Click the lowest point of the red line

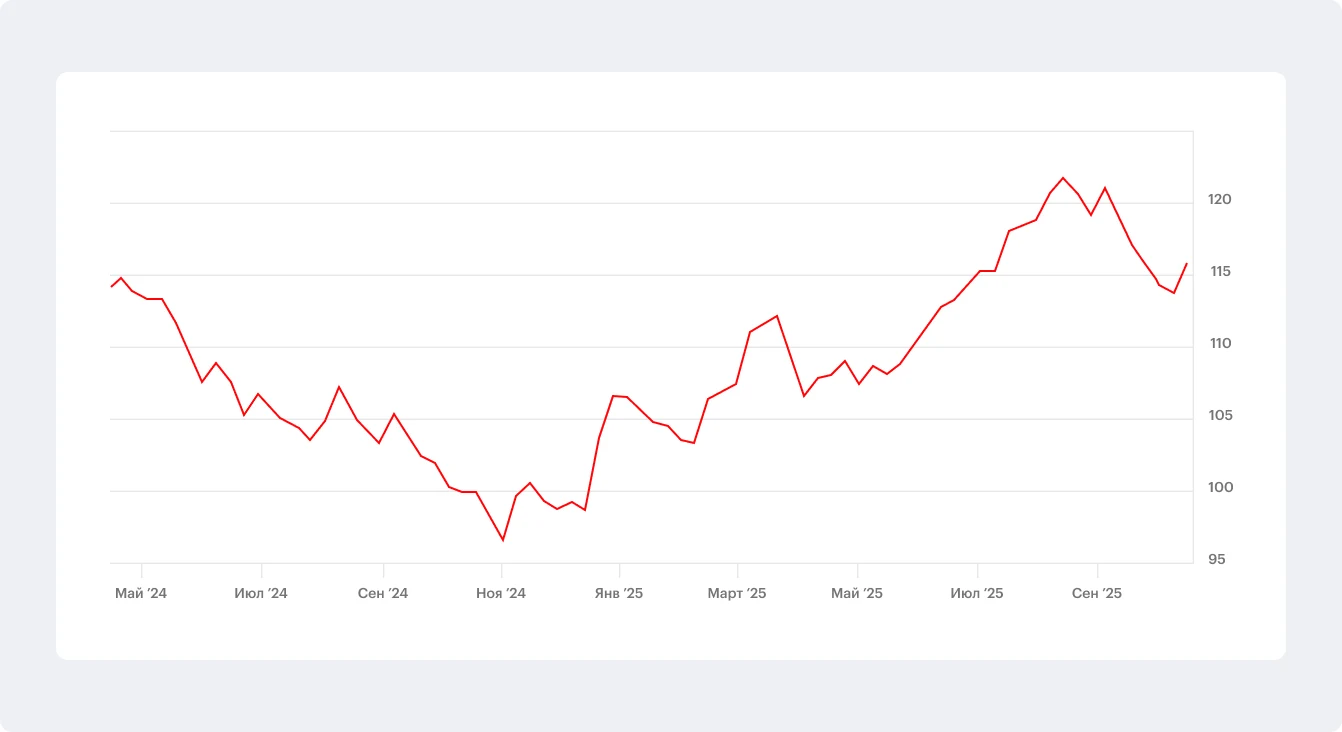point(503,540)
